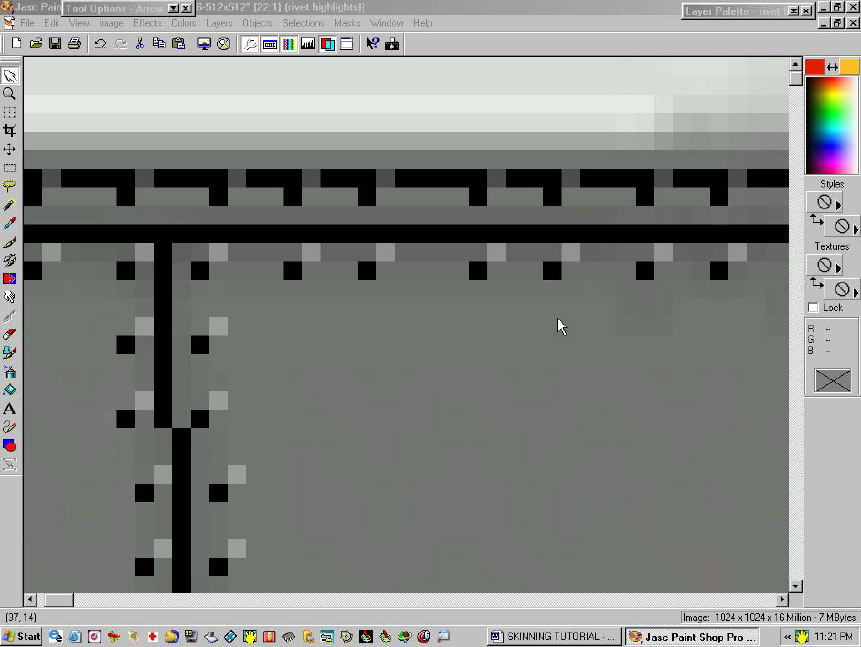The height and width of the screenshot is (647, 861).
Task: Toggle the Tool Palette wrench button
Action: click(250, 43)
